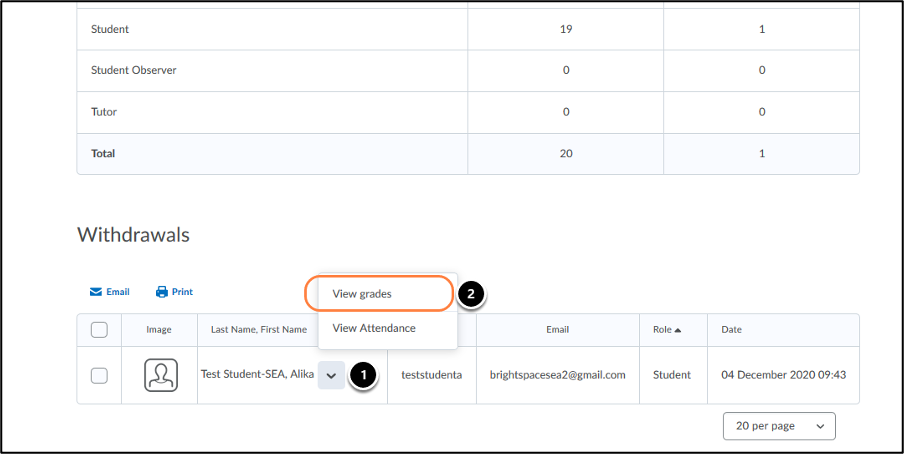Screen dimensions: 904x454
Task: Open the dropdown arrow beside Test Student-SEA, Alika
Action: (331, 375)
